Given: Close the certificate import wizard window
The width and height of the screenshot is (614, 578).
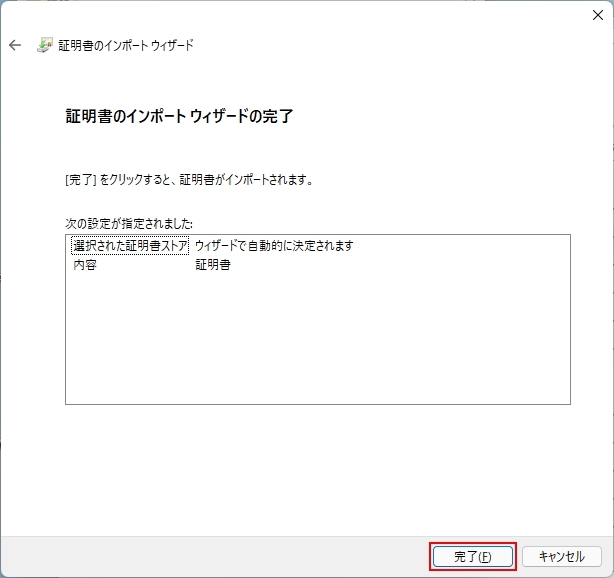Looking at the screenshot, I should (x=597, y=15).
